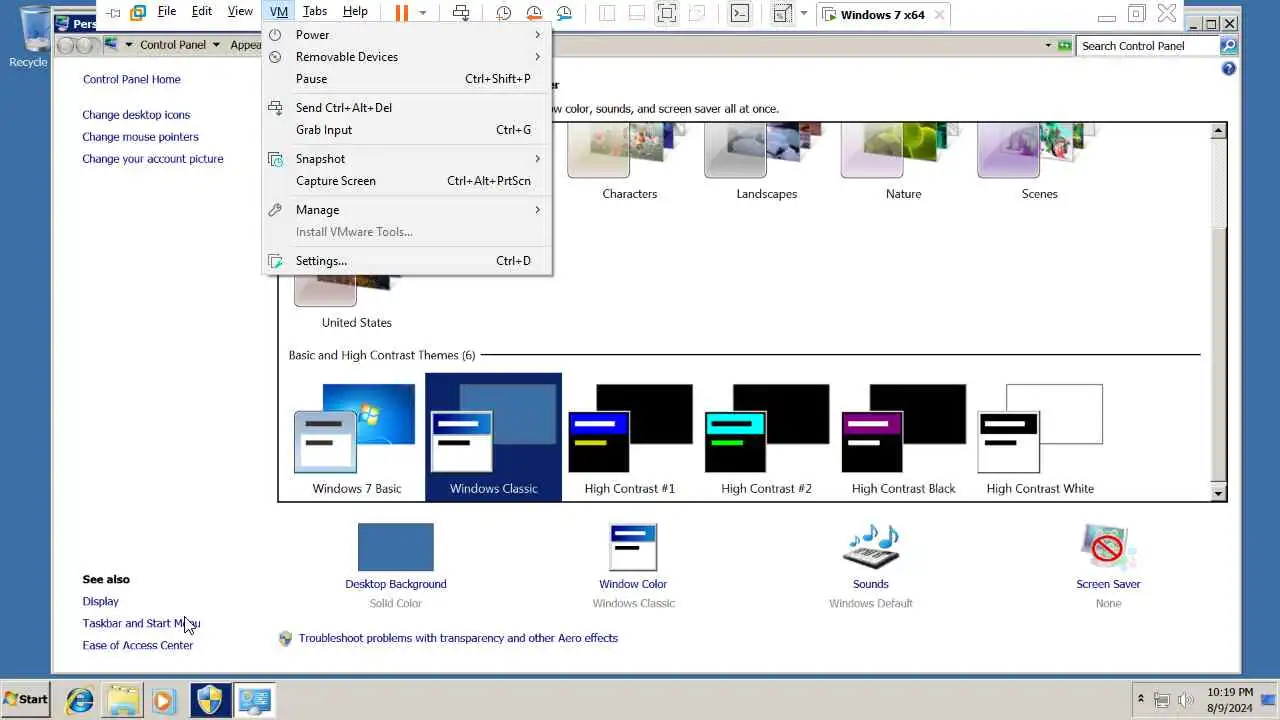This screenshot has height=720, width=1280.
Task: Open the dropdown arrow beside the pause button
Action: [423, 13]
